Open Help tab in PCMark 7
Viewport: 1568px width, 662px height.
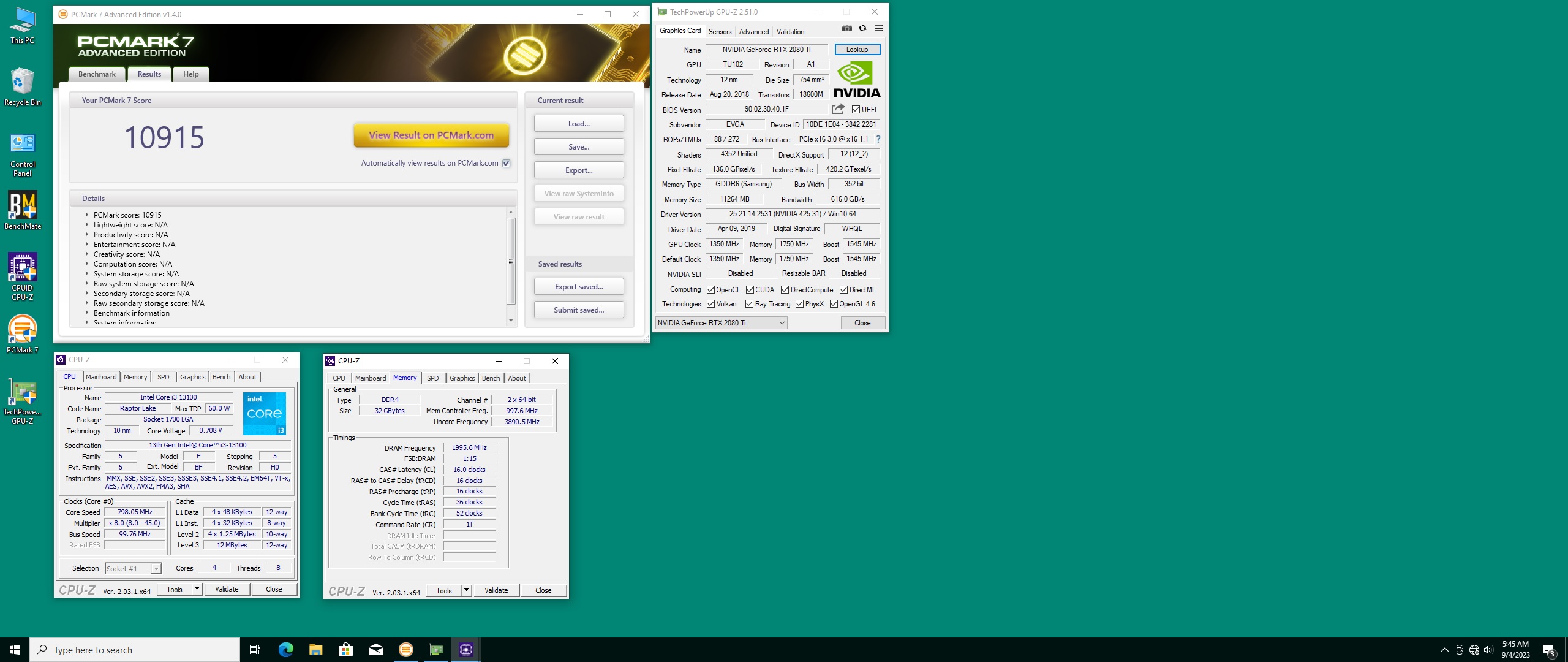(190, 74)
